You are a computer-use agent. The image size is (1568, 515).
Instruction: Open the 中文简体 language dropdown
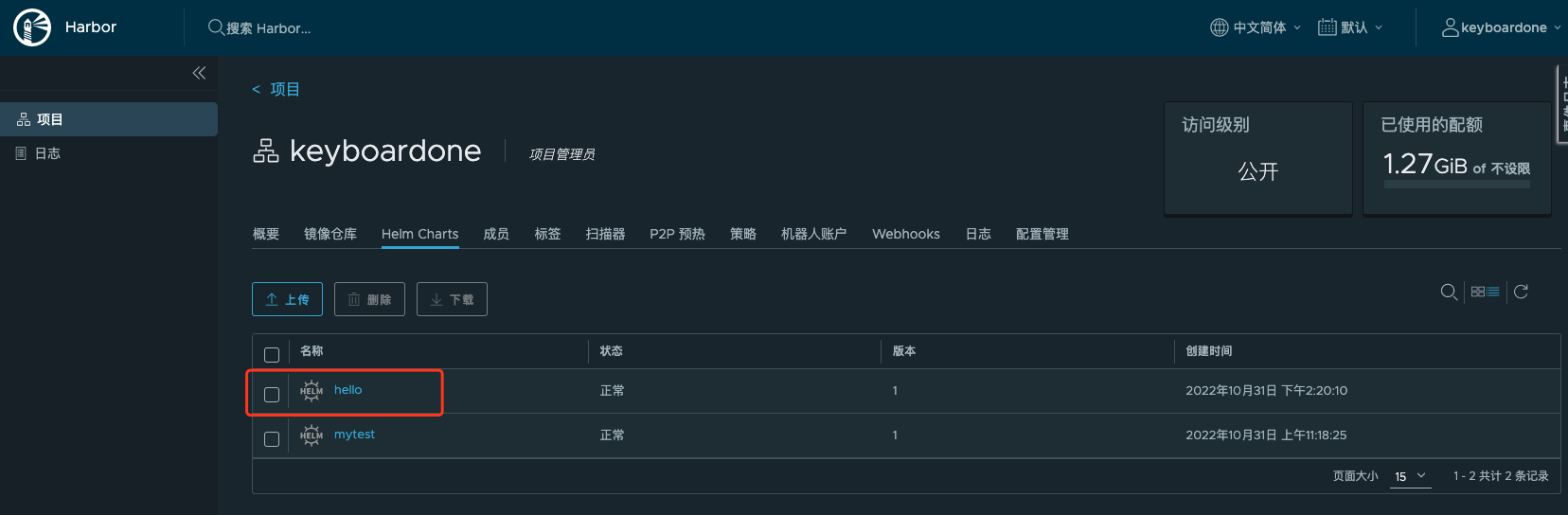click(x=1267, y=27)
